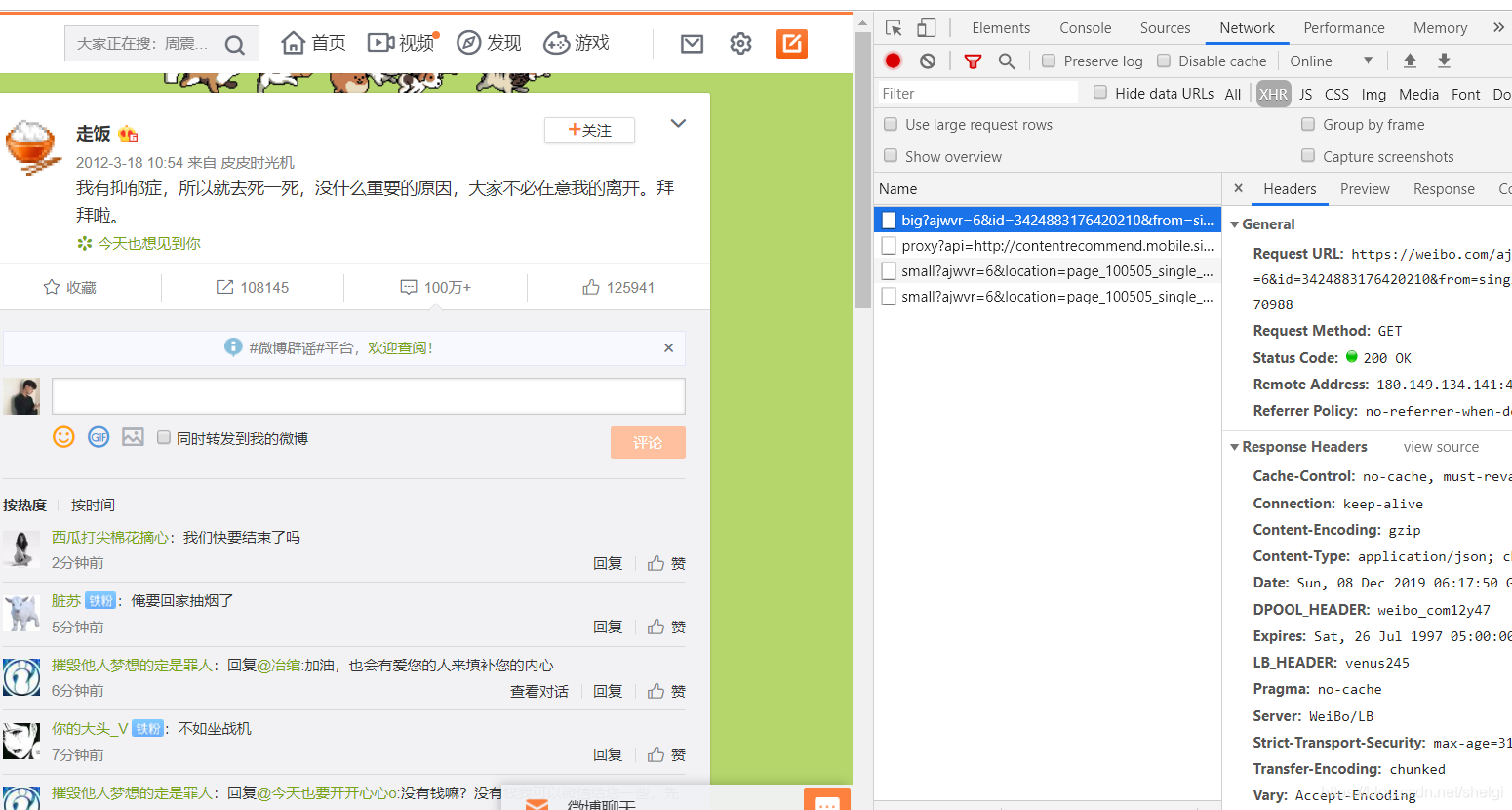Insert an emoji in the comment box
The width and height of the screenshot is (1512, 810).
63,437
